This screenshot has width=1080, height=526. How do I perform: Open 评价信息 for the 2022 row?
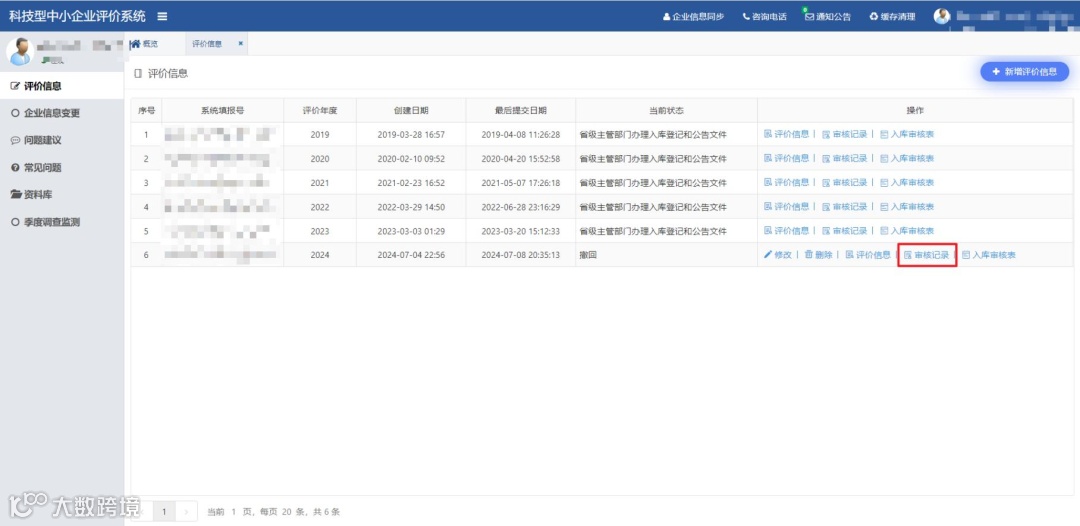tap(787, 207)
